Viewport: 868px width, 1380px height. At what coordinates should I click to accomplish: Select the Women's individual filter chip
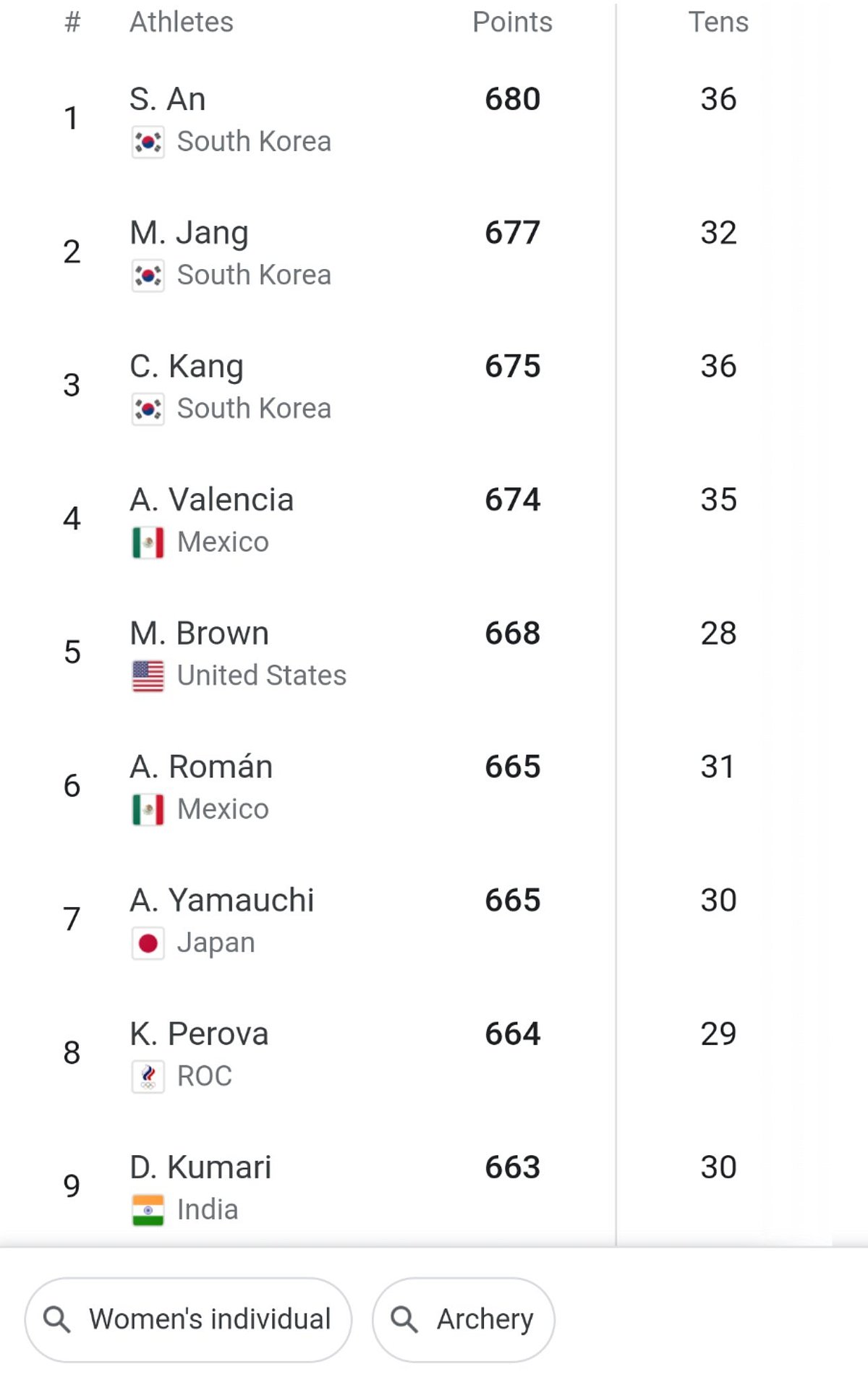(x=187, y=1318)
